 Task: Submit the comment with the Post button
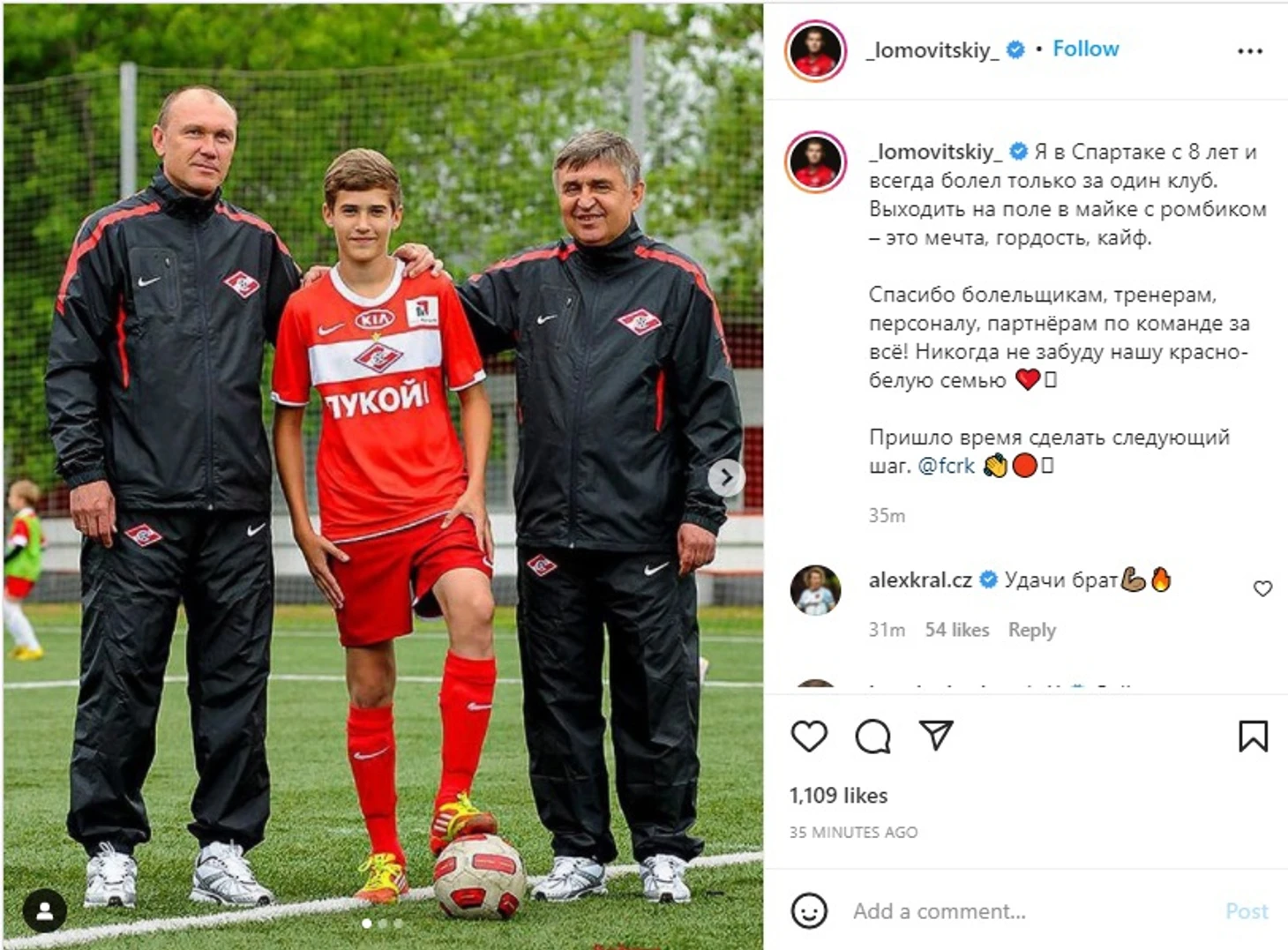[1247, 911]
